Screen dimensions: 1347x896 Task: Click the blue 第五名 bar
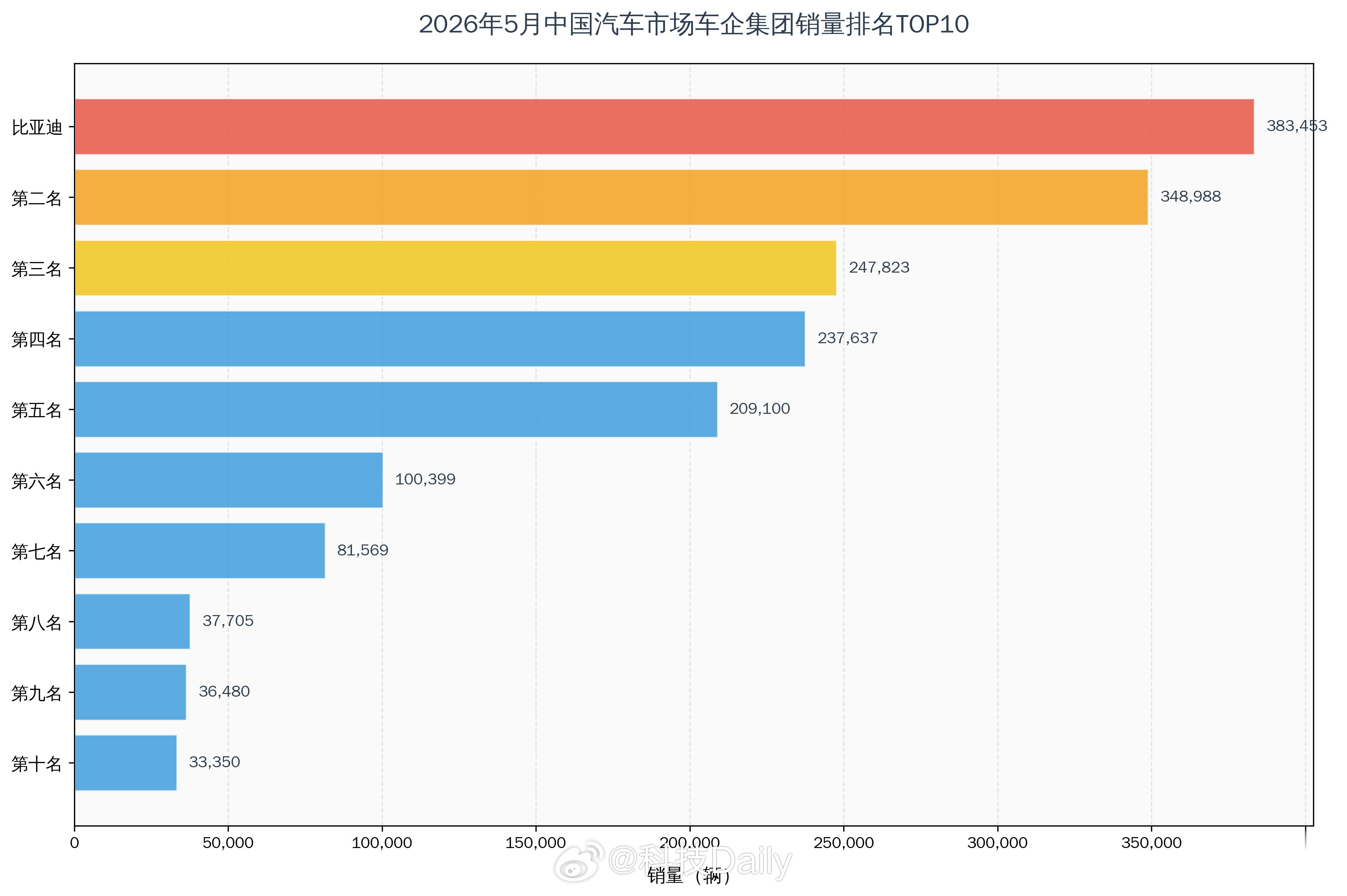(396, 409)
